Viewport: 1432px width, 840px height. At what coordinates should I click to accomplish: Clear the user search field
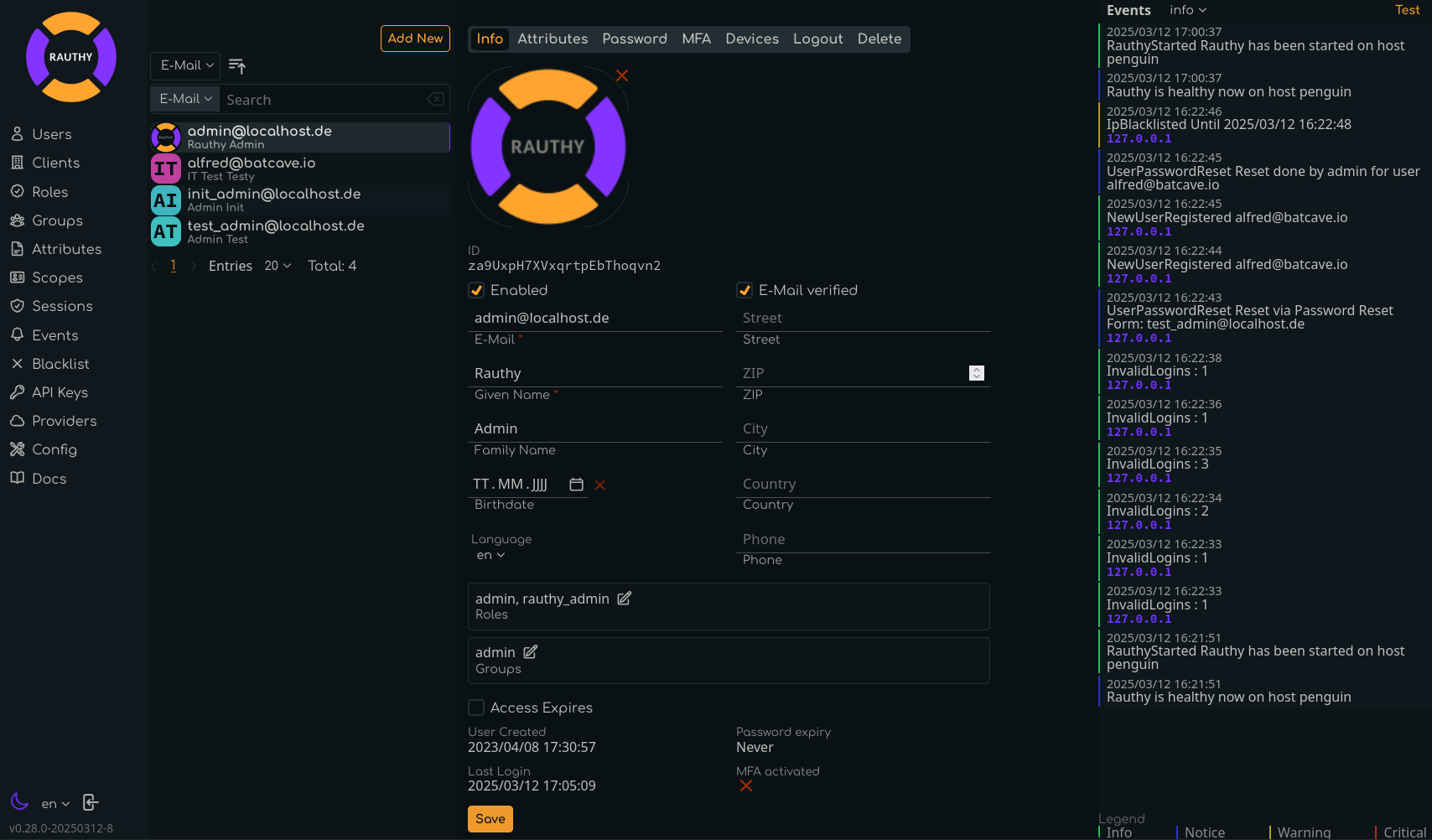pos(435,99)
